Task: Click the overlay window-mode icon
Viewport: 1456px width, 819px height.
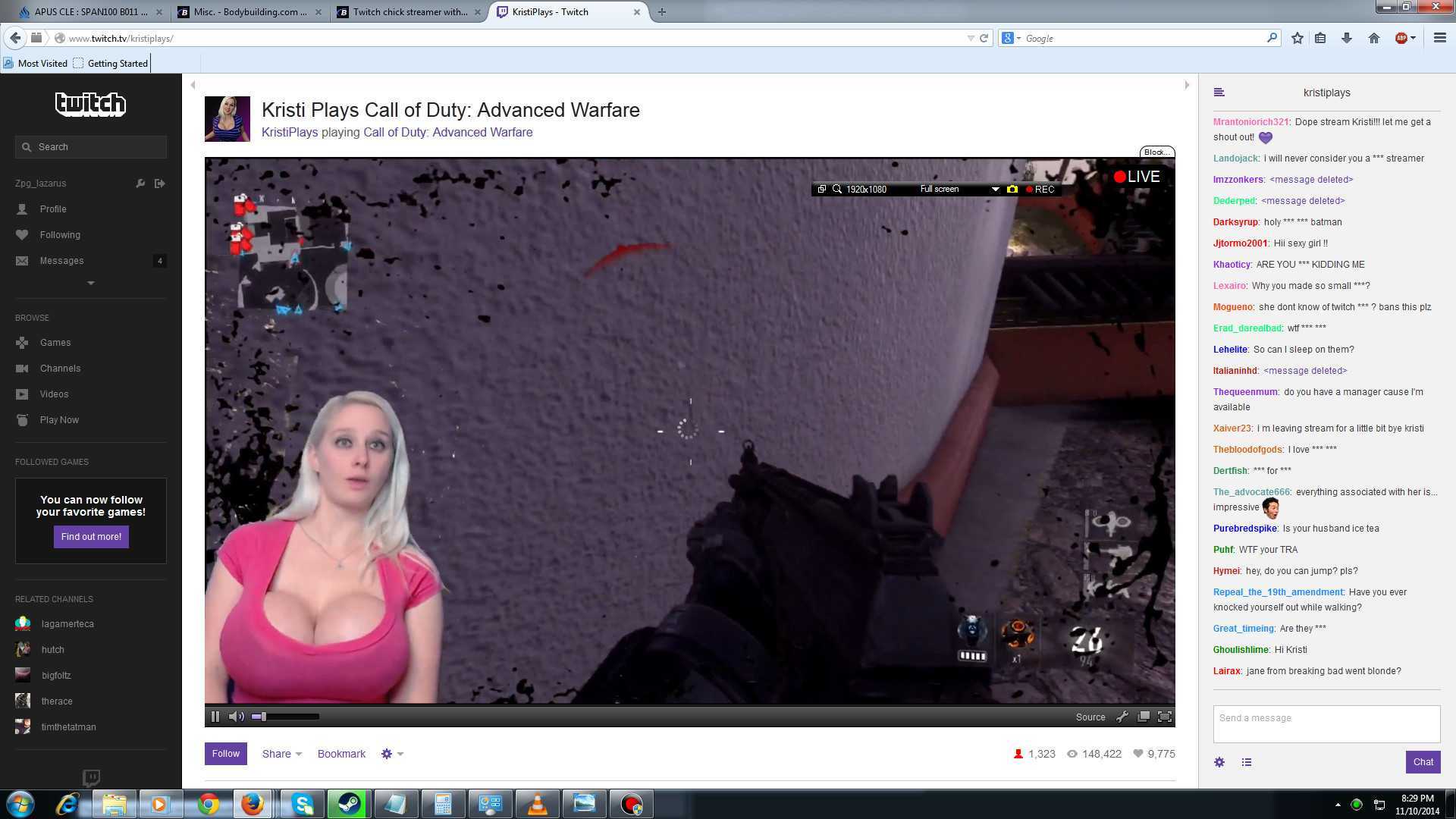Action: pyautogui.click(x=822, y=190)
